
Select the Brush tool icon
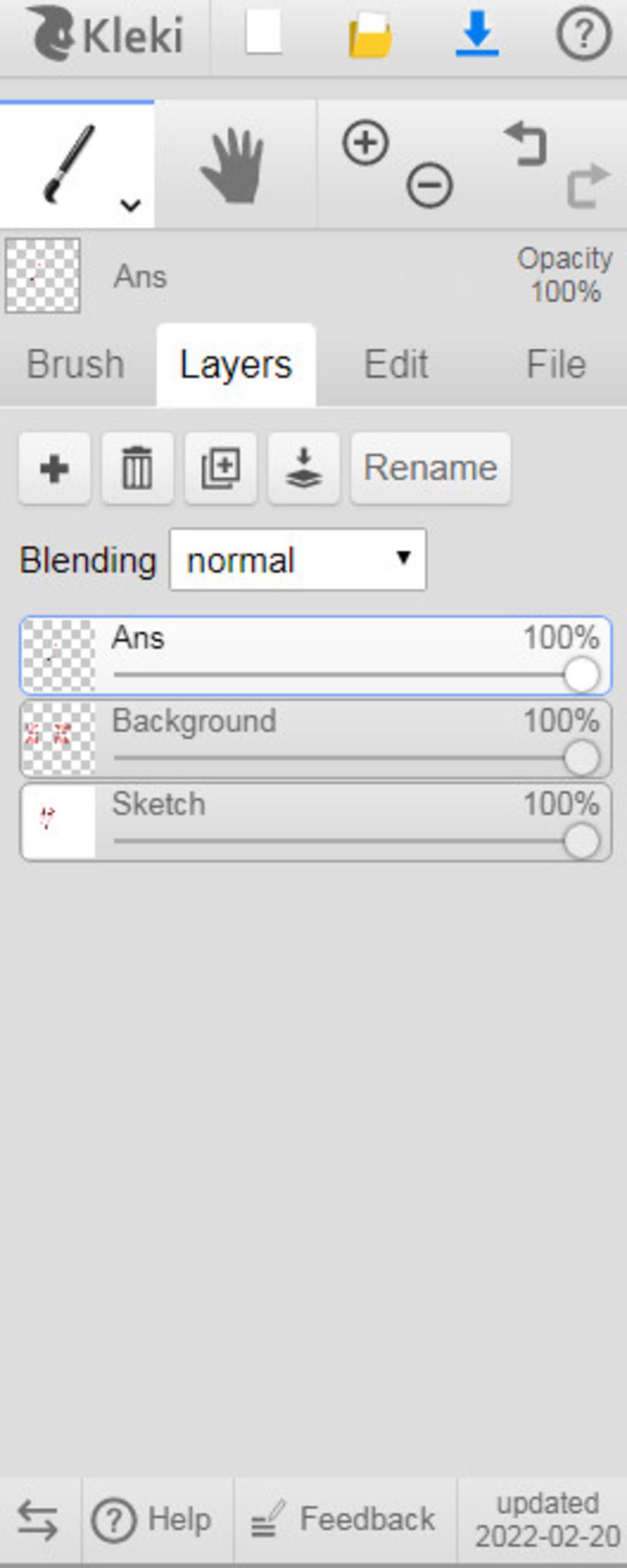coord(69,164)
